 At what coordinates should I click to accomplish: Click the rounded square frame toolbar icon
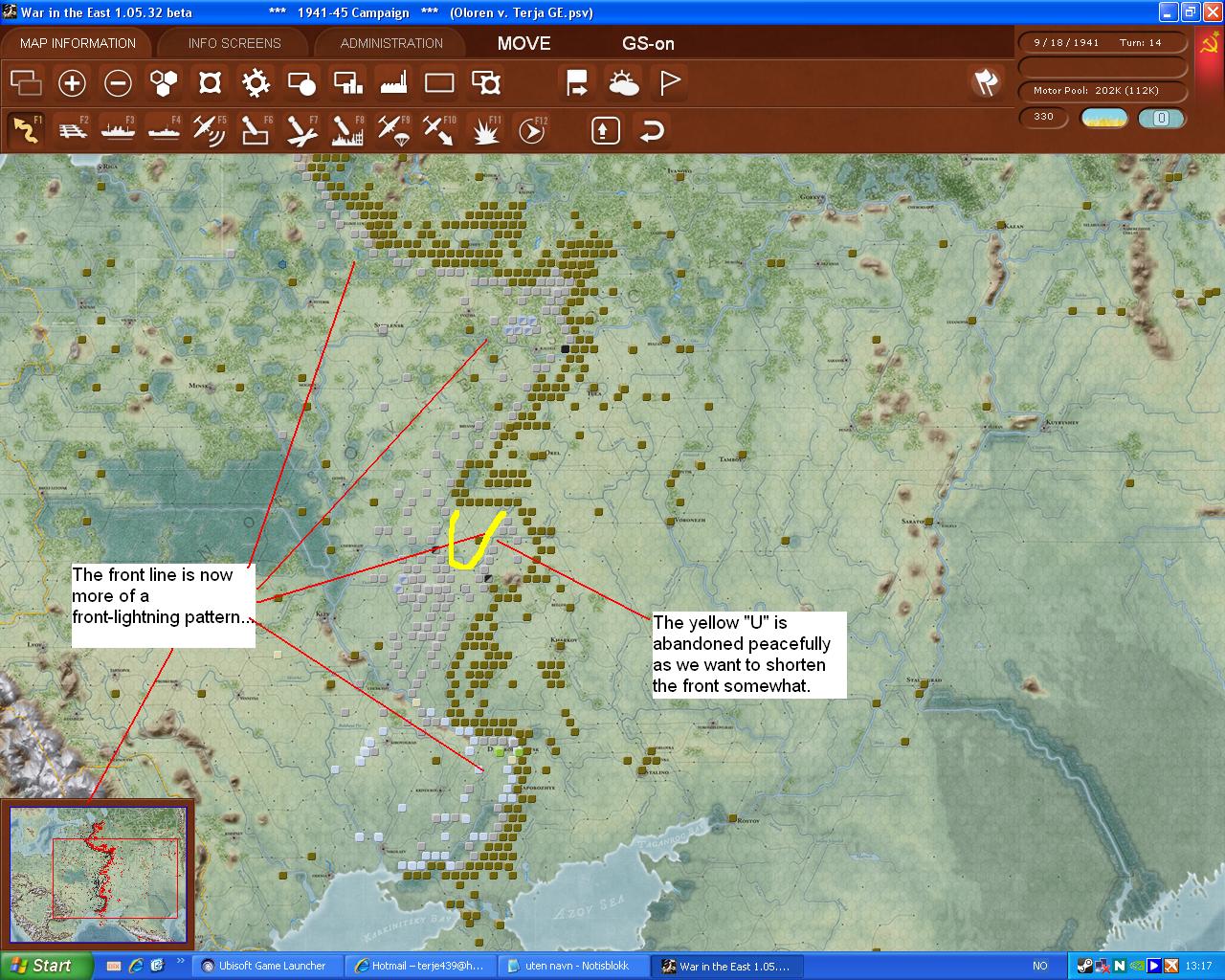(x=210, y=83)
